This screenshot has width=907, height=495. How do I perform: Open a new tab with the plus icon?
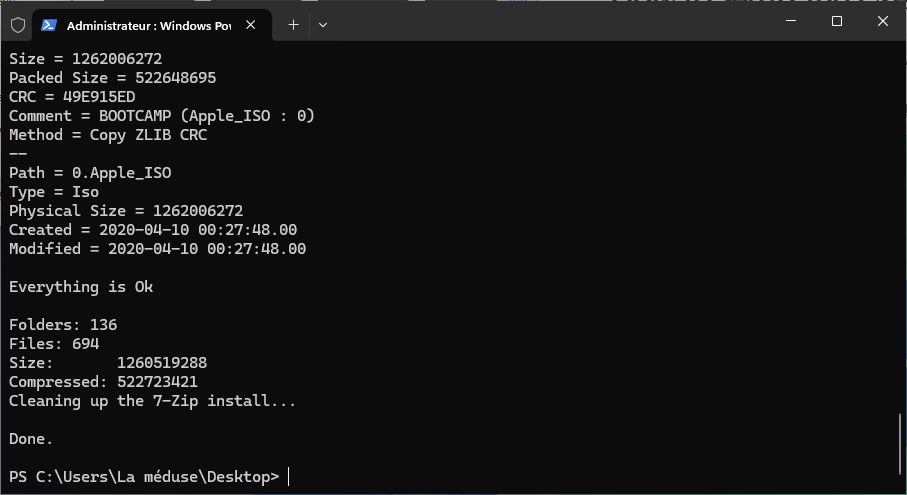(293, 25)
